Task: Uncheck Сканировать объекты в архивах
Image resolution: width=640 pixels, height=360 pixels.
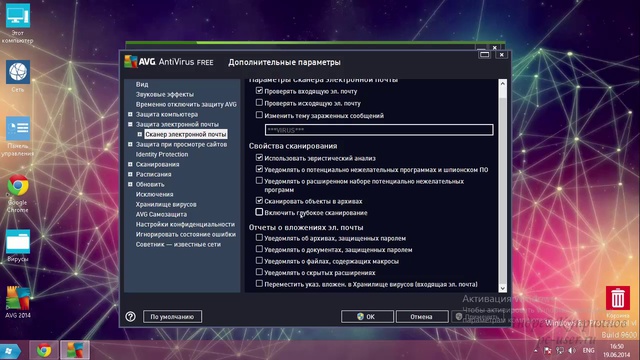Action: (259, 200)
